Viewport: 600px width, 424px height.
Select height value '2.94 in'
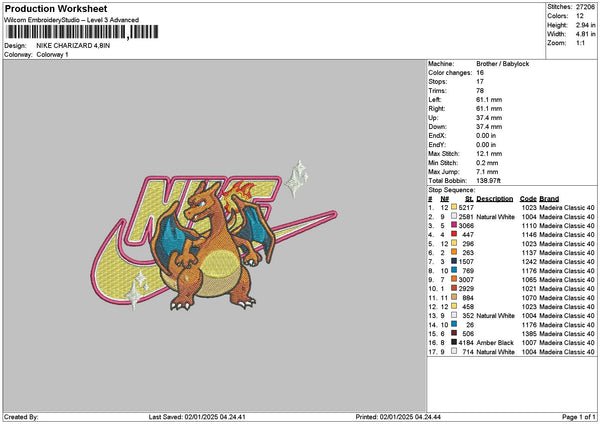pyautogui.click(x=585, y=25)
